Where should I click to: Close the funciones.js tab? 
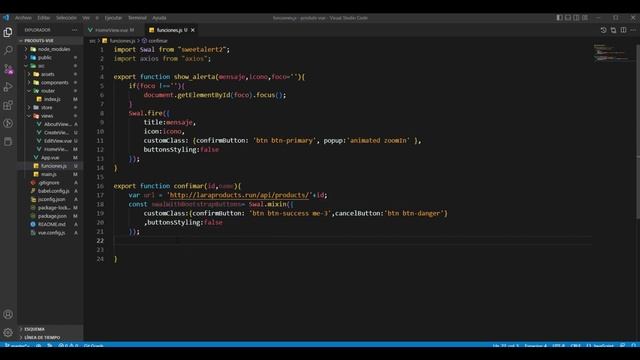pyautogui.click(x=193, y=30)
